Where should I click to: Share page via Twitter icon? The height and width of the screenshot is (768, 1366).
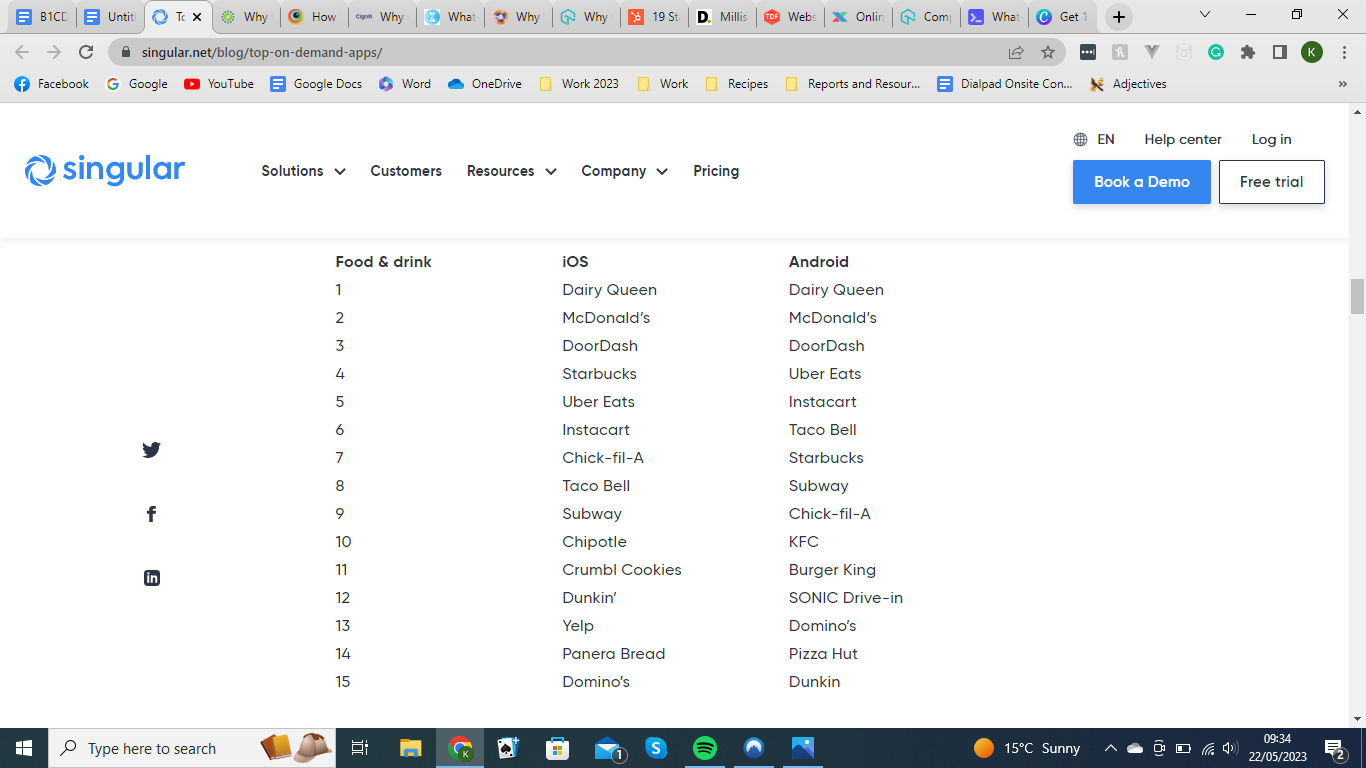[151, 450]
